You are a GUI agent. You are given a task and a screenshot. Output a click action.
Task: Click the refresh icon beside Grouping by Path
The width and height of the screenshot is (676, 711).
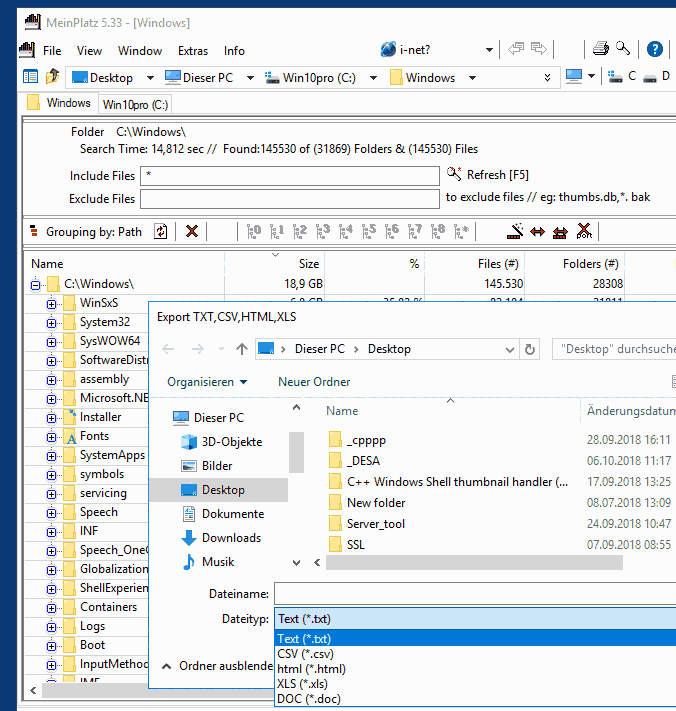click(x=160, y=232)
